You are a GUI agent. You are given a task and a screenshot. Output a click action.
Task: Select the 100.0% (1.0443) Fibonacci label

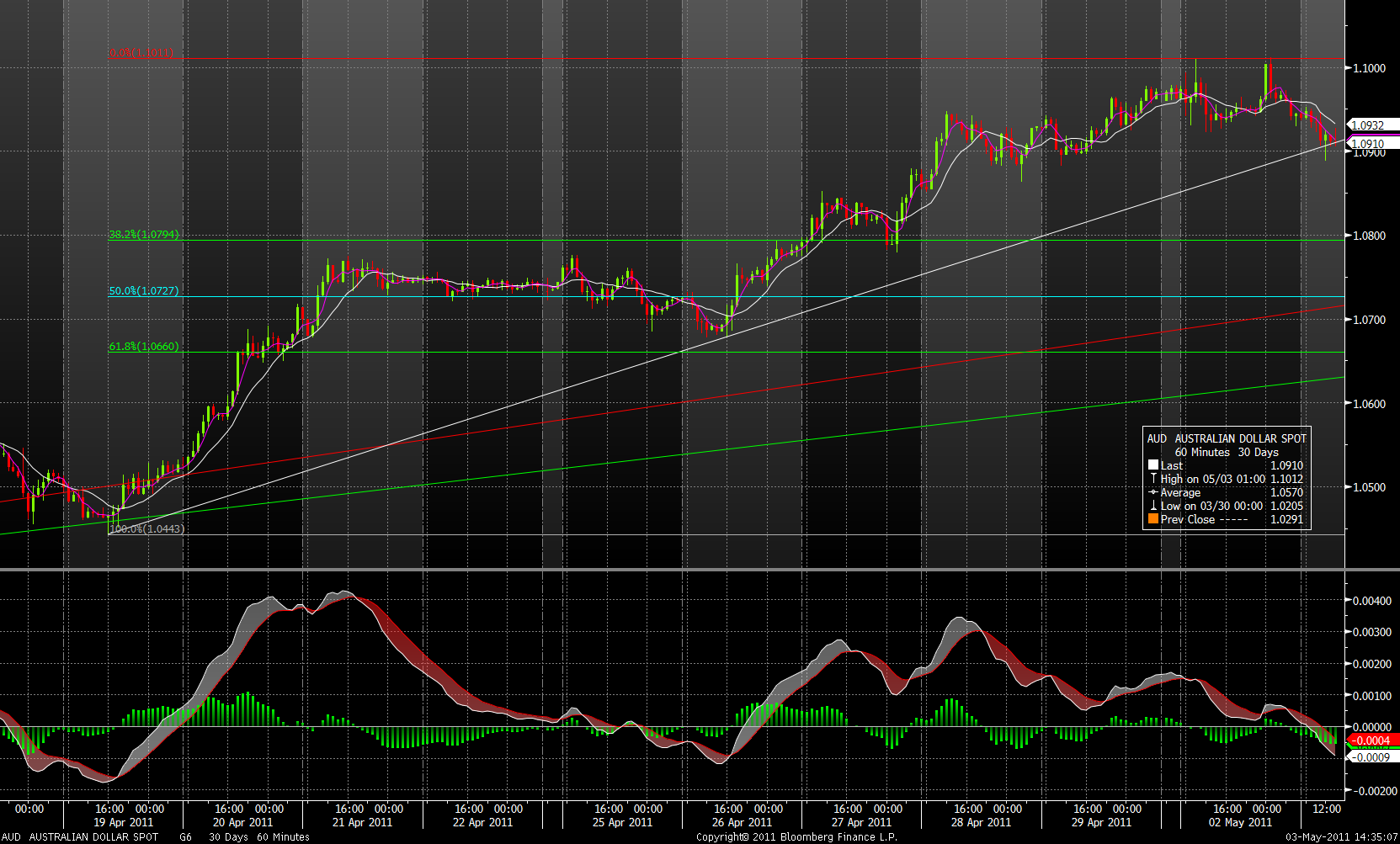147,529
